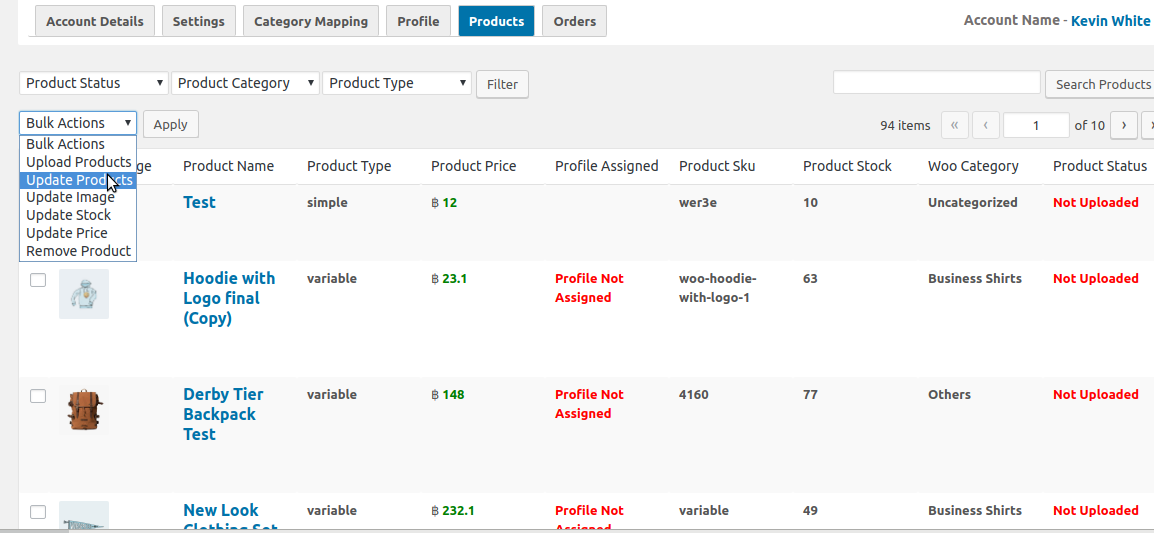Tick the Hoodie with Logo final checkbox
This screenshot has width=1154, height=533.
tap(38, 280)
